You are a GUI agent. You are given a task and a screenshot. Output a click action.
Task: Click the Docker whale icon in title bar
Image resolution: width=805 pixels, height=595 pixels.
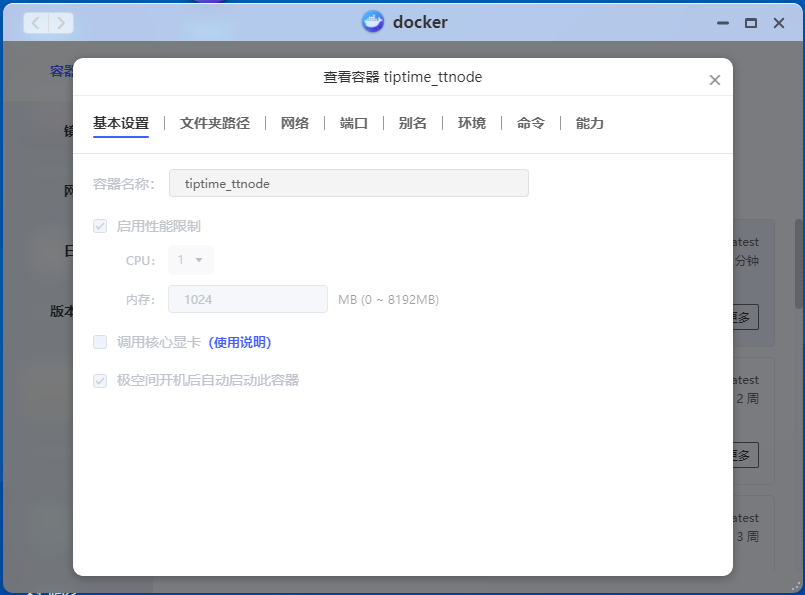coord(372,22)
